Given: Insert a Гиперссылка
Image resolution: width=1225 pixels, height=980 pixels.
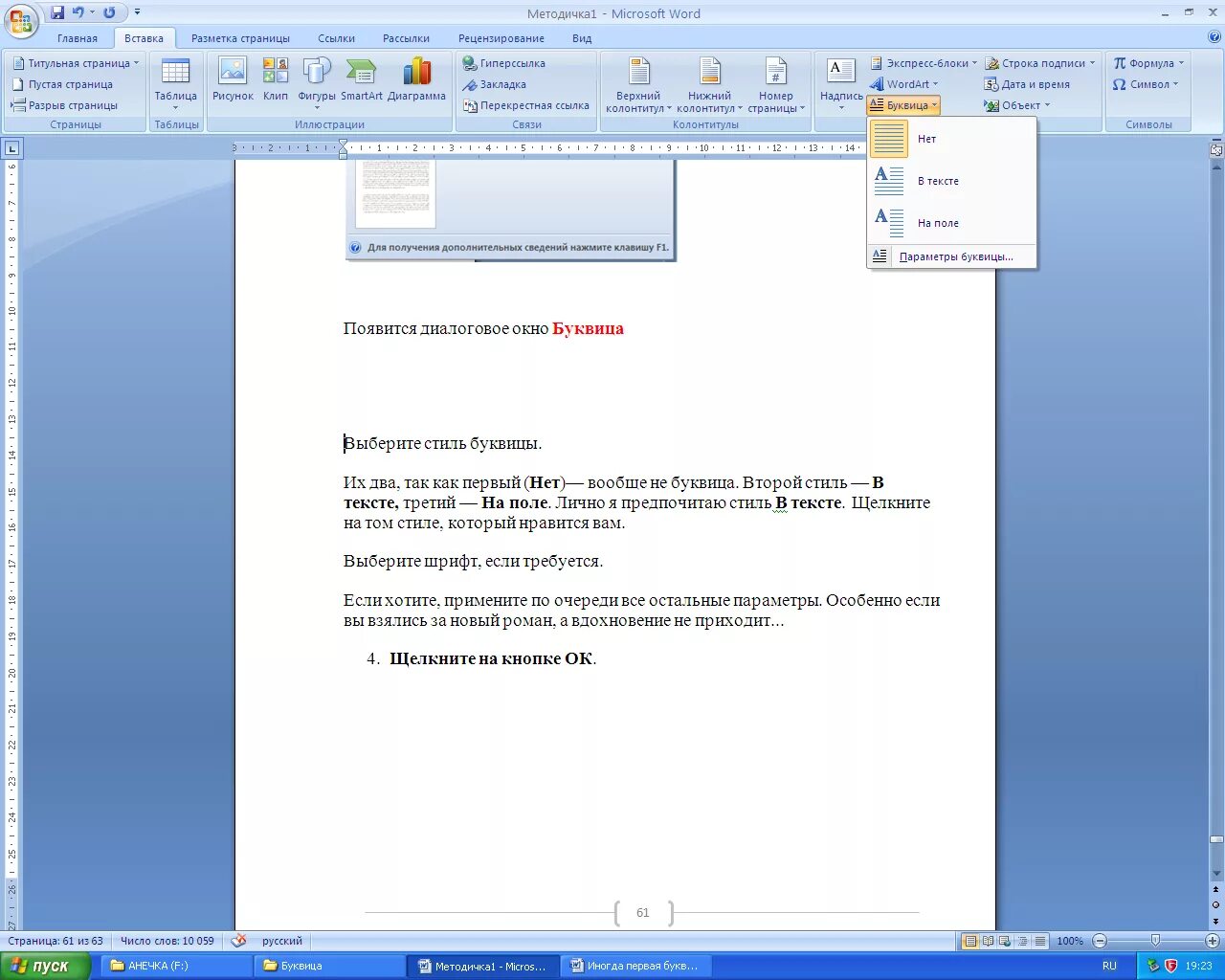Looking at the screenshot, I should point(504,63).
